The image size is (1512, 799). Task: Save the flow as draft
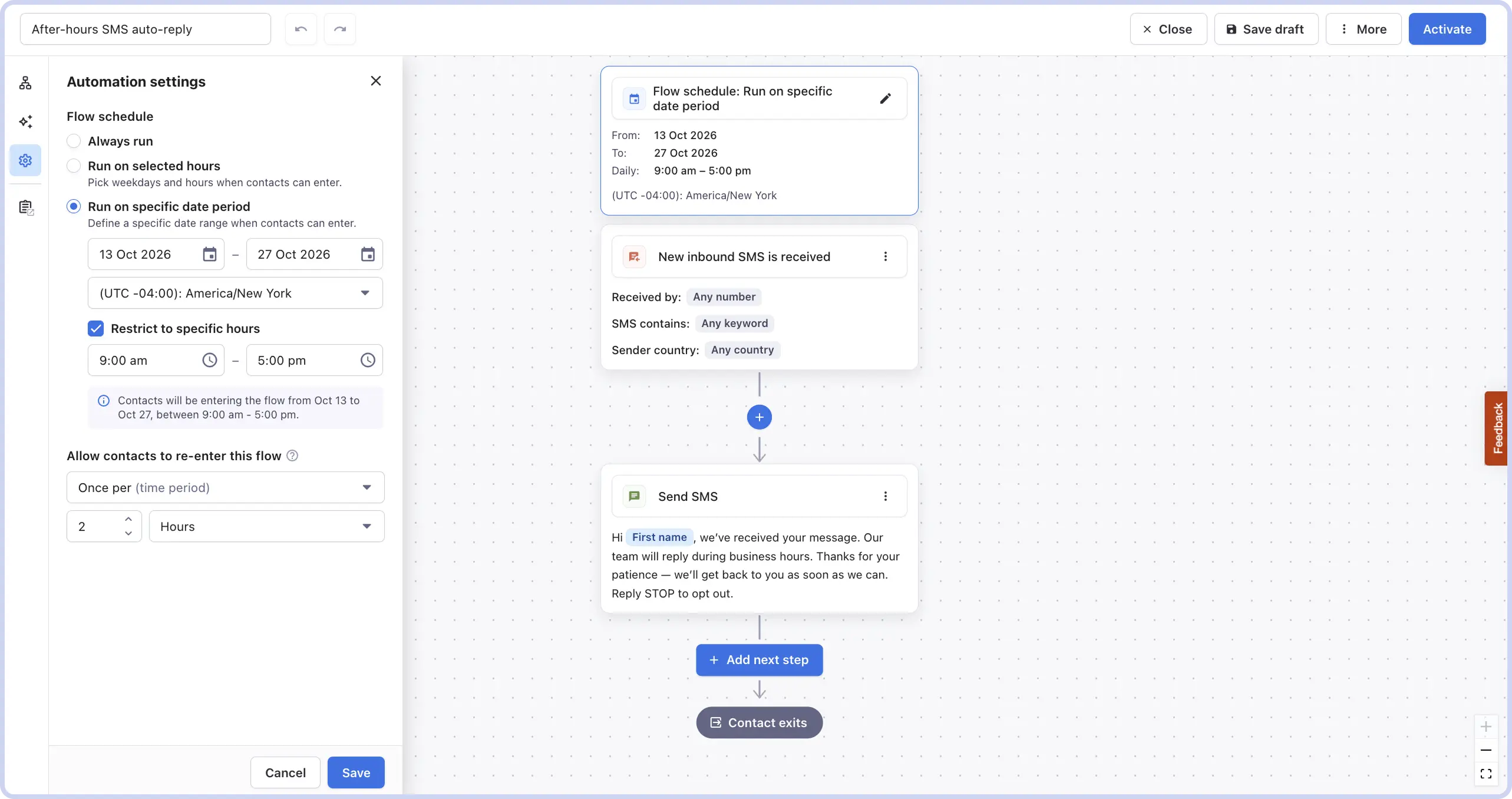tap(1266, 29)
